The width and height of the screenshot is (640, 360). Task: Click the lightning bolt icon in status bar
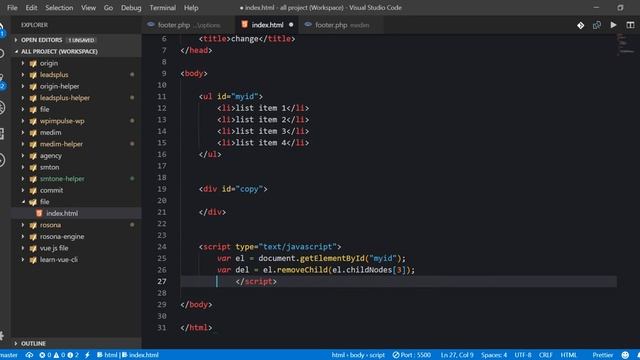[87, 355]
